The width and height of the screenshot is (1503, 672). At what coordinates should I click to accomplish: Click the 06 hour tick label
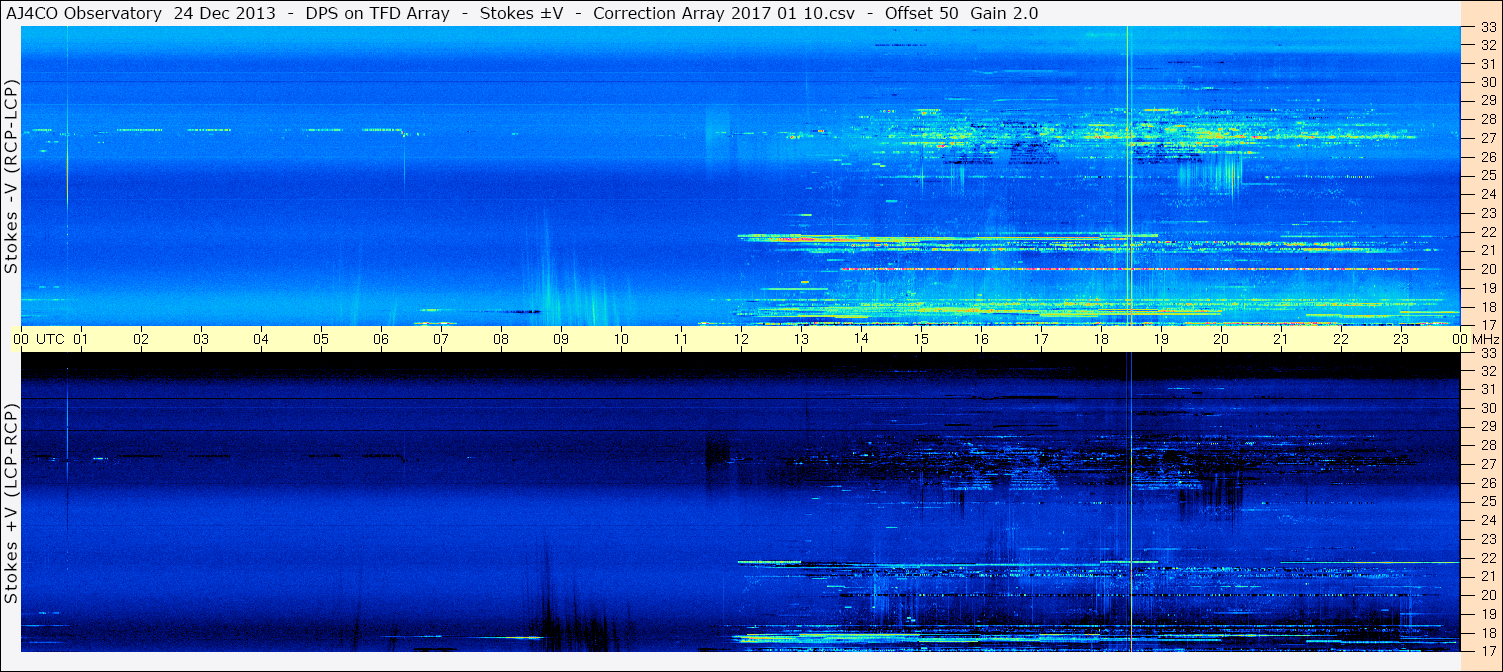(381, 339)
